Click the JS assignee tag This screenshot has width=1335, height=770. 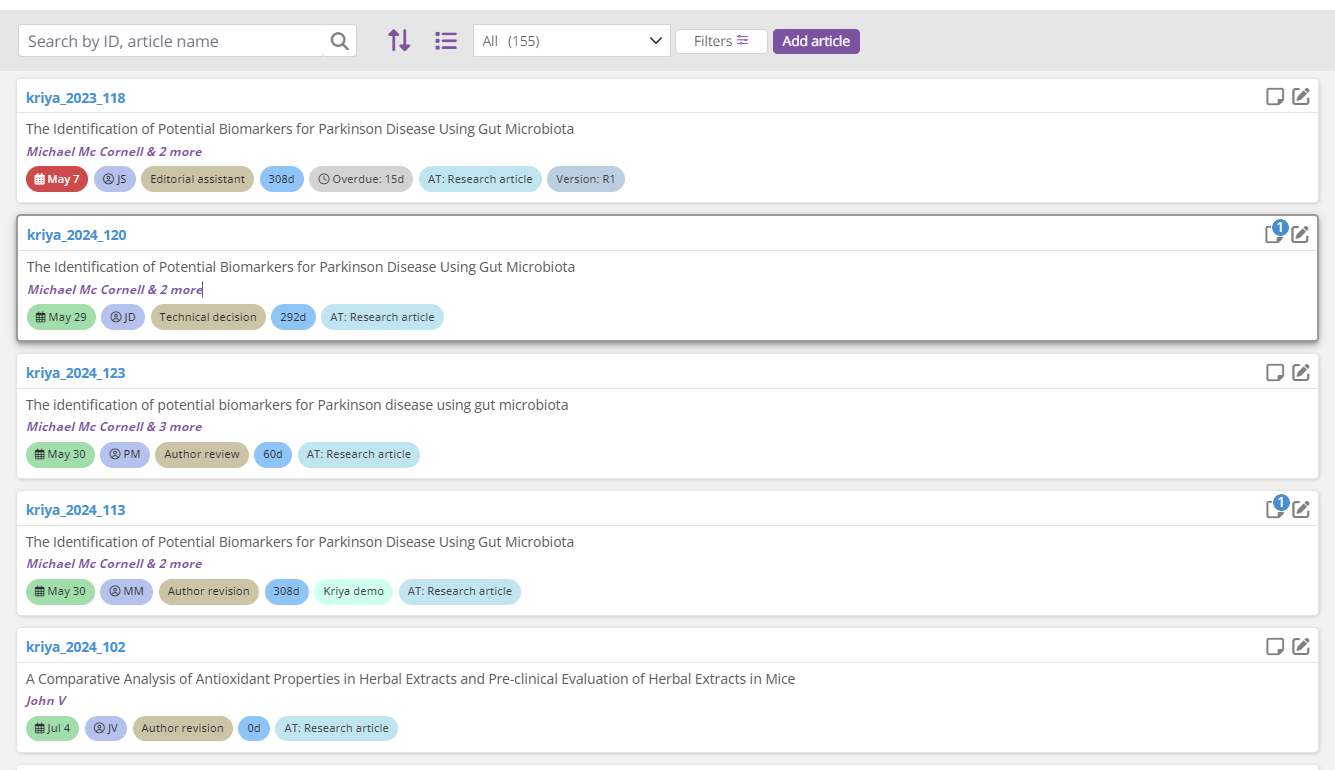click(115, 179)
